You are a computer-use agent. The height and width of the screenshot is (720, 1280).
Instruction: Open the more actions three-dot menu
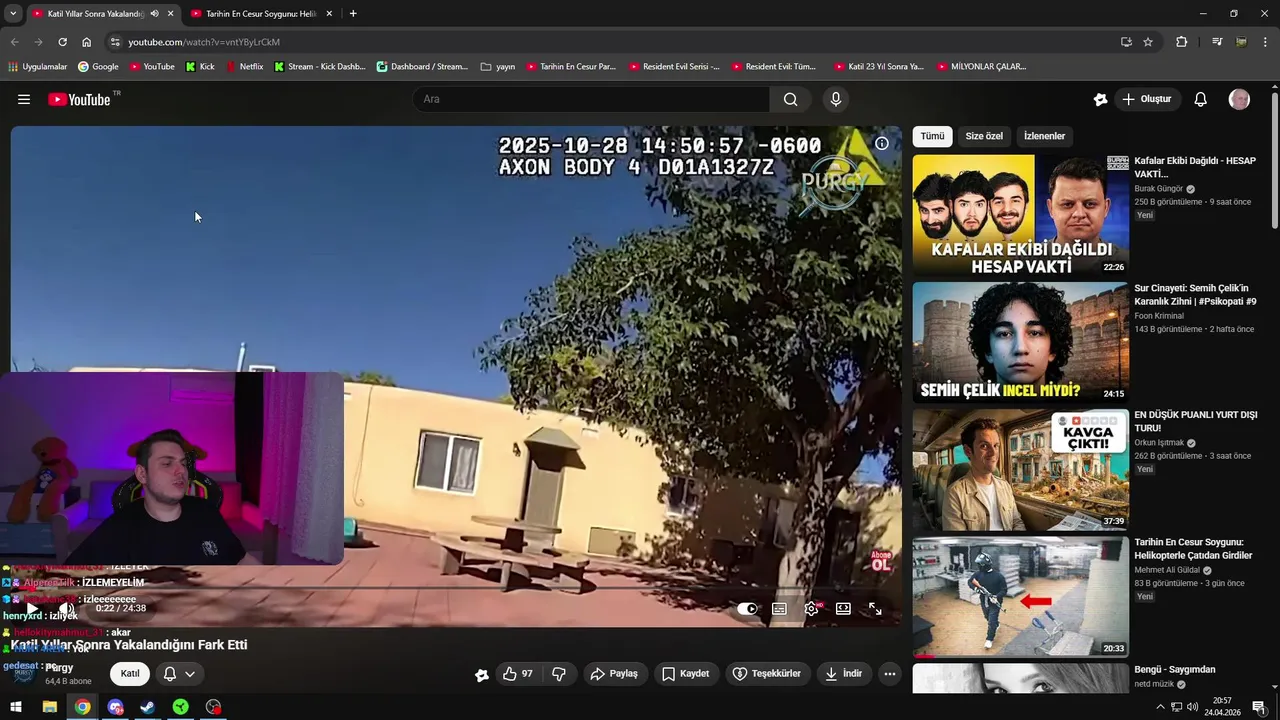[x=890, y=674]
